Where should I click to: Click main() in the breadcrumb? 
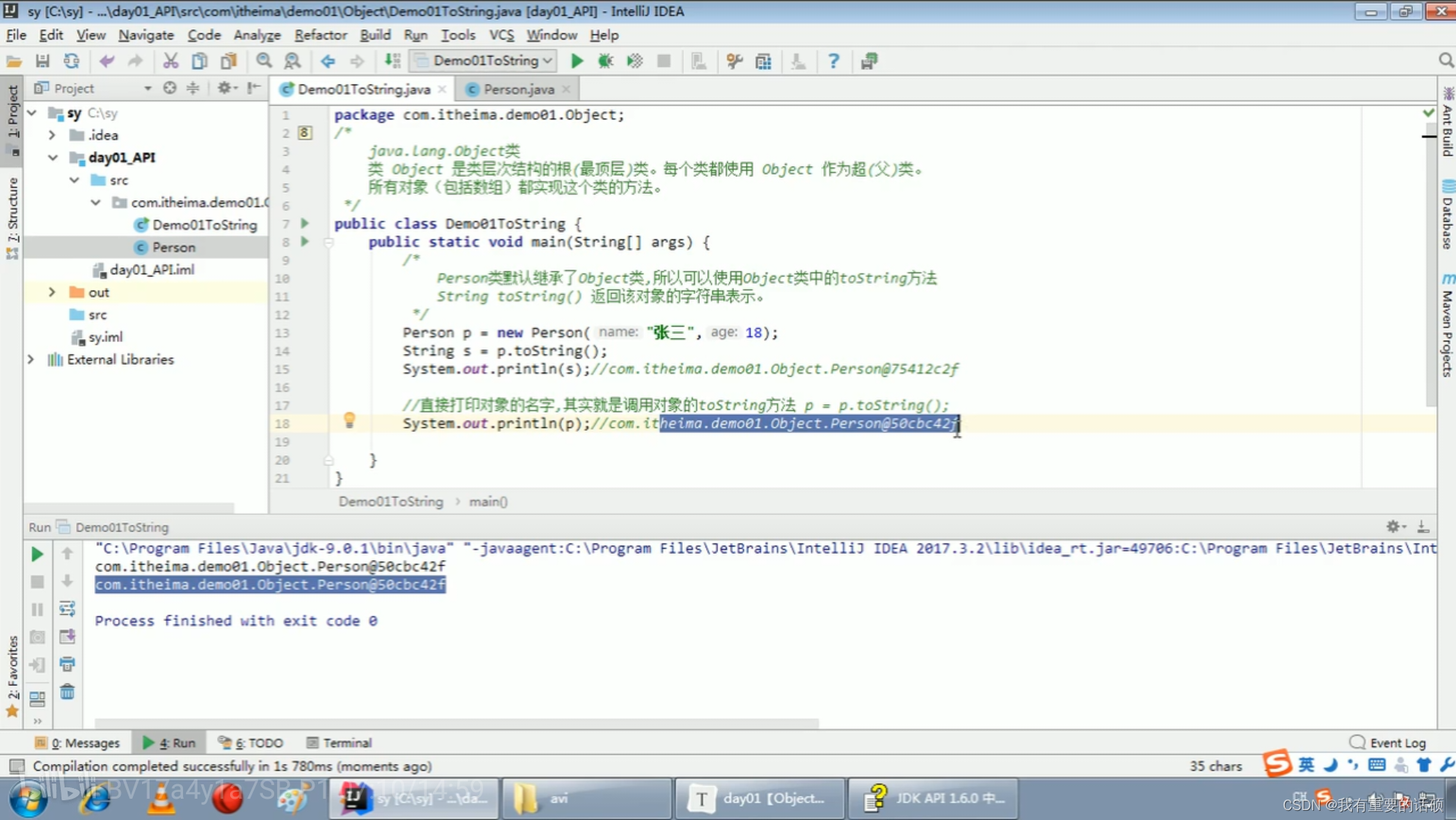488,502
